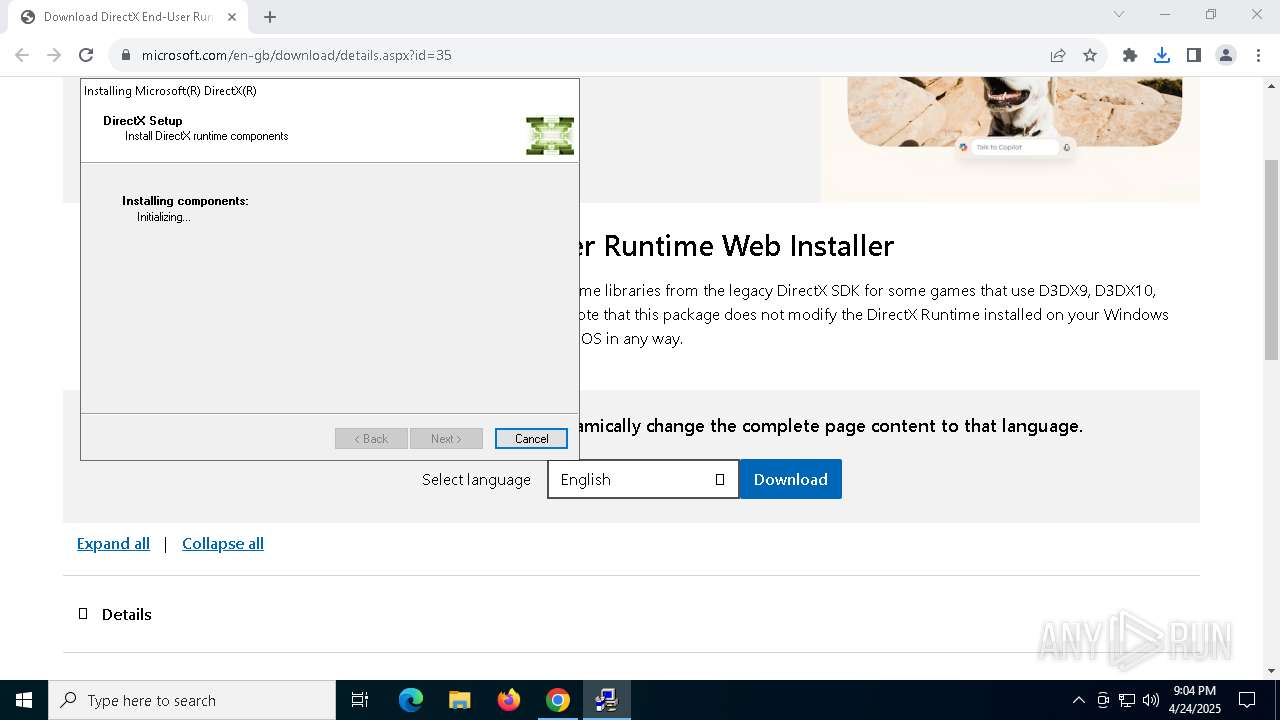1280x720 pixels.
Task: Show hidden system tray icons
Action: 1078,700
